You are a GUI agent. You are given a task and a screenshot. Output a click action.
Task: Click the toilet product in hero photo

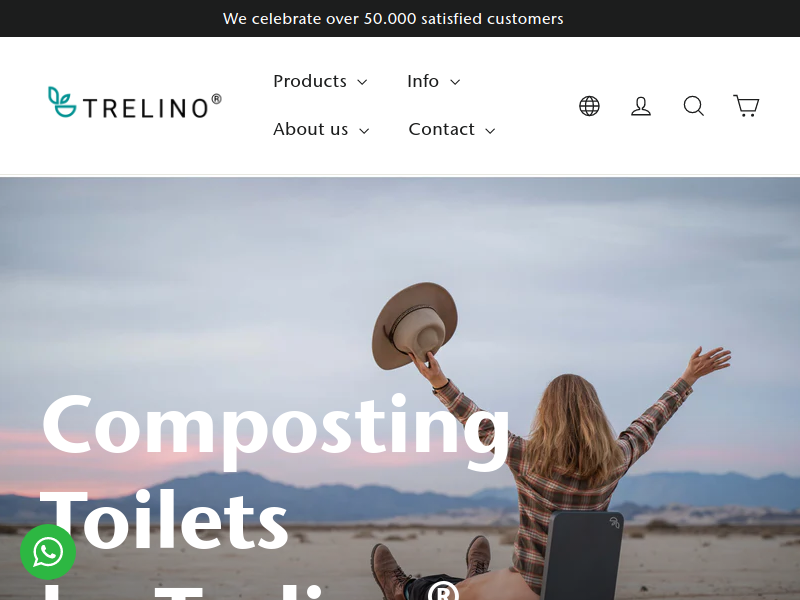(582, 556)
